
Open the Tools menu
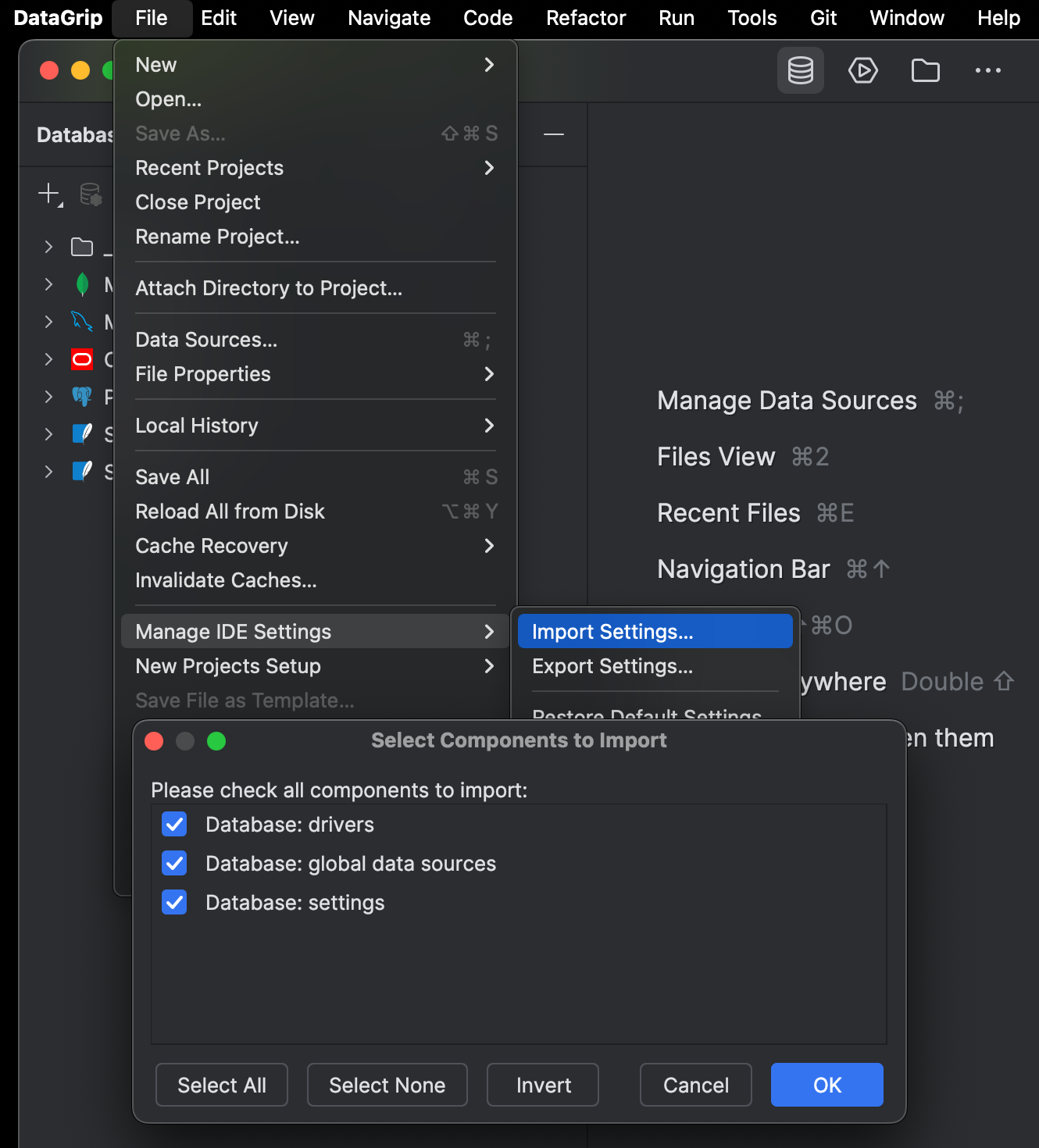(751, 17)
